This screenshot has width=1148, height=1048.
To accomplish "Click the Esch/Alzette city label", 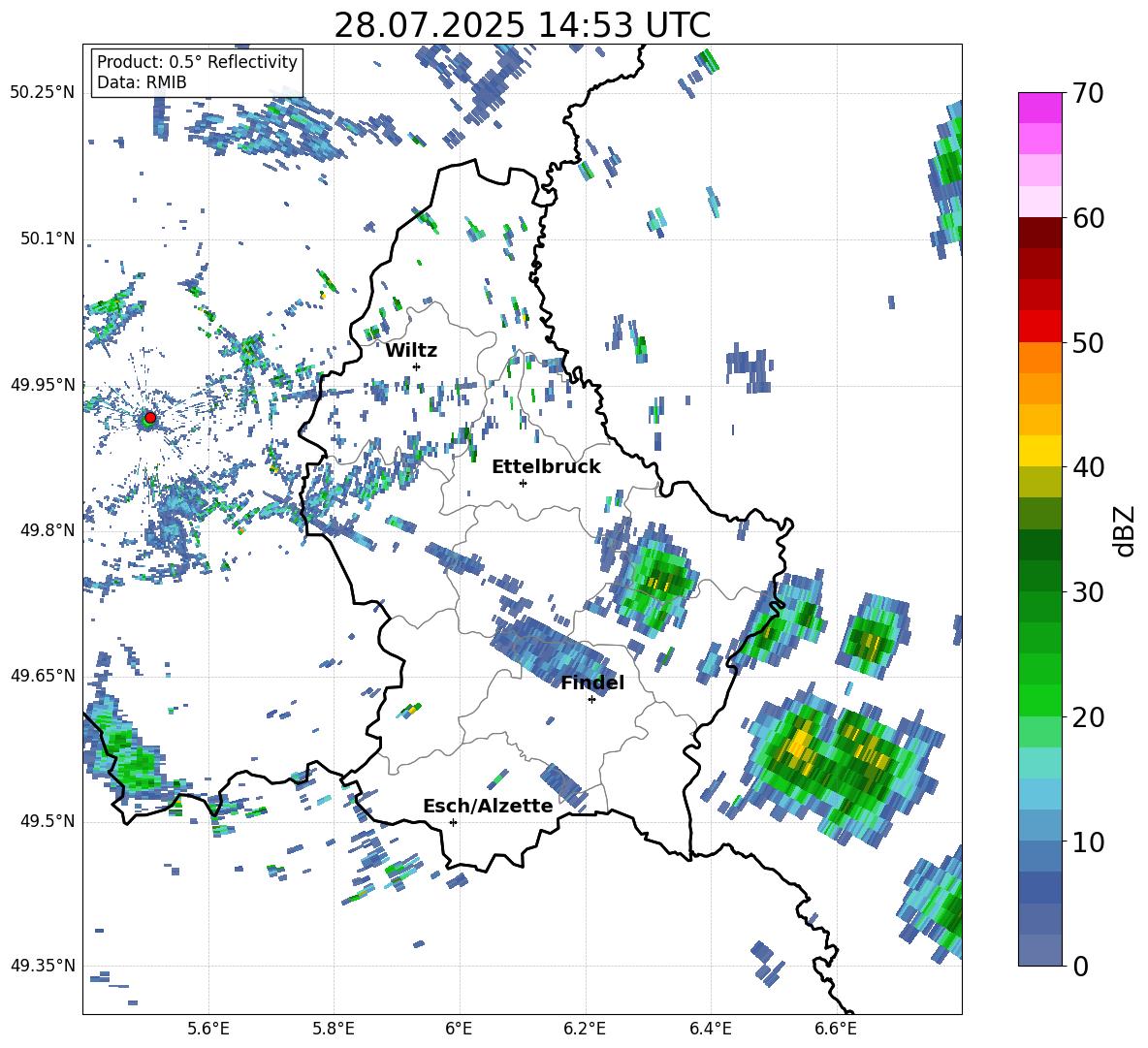I will tap(488, 806).
